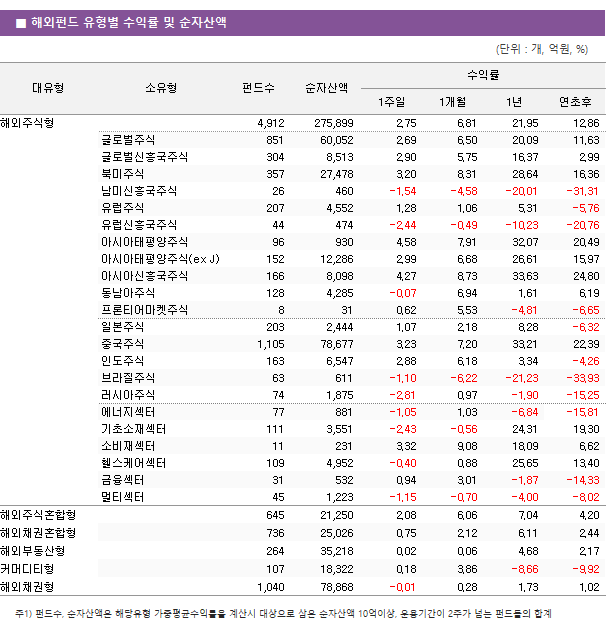The image size is (612, 622).
Task: Select one-year return '-20,01'
Action: coord(521,191)
